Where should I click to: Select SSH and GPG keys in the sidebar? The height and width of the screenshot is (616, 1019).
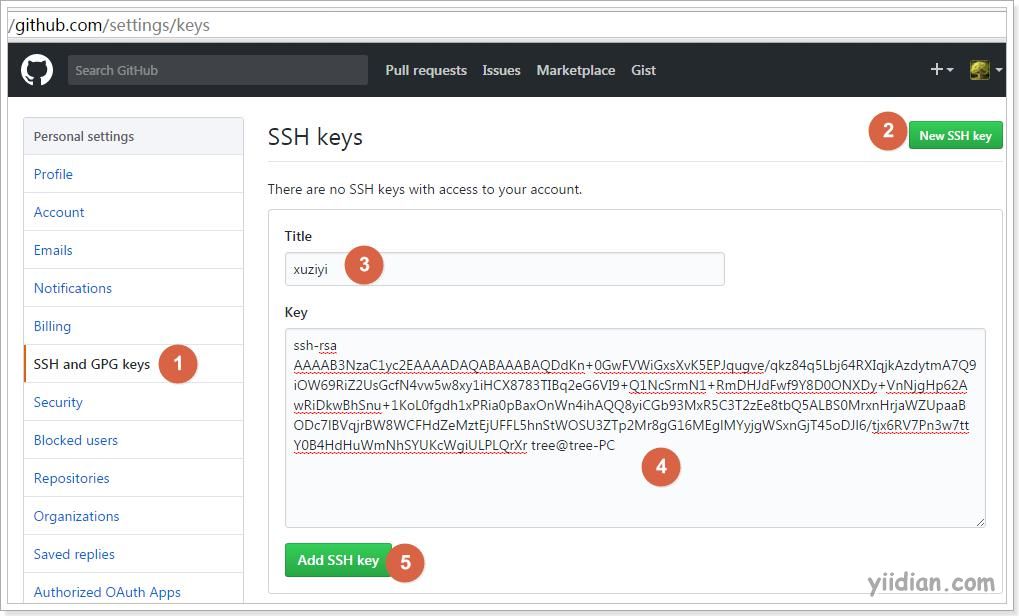pyautogui.click(x=133, y=364)
